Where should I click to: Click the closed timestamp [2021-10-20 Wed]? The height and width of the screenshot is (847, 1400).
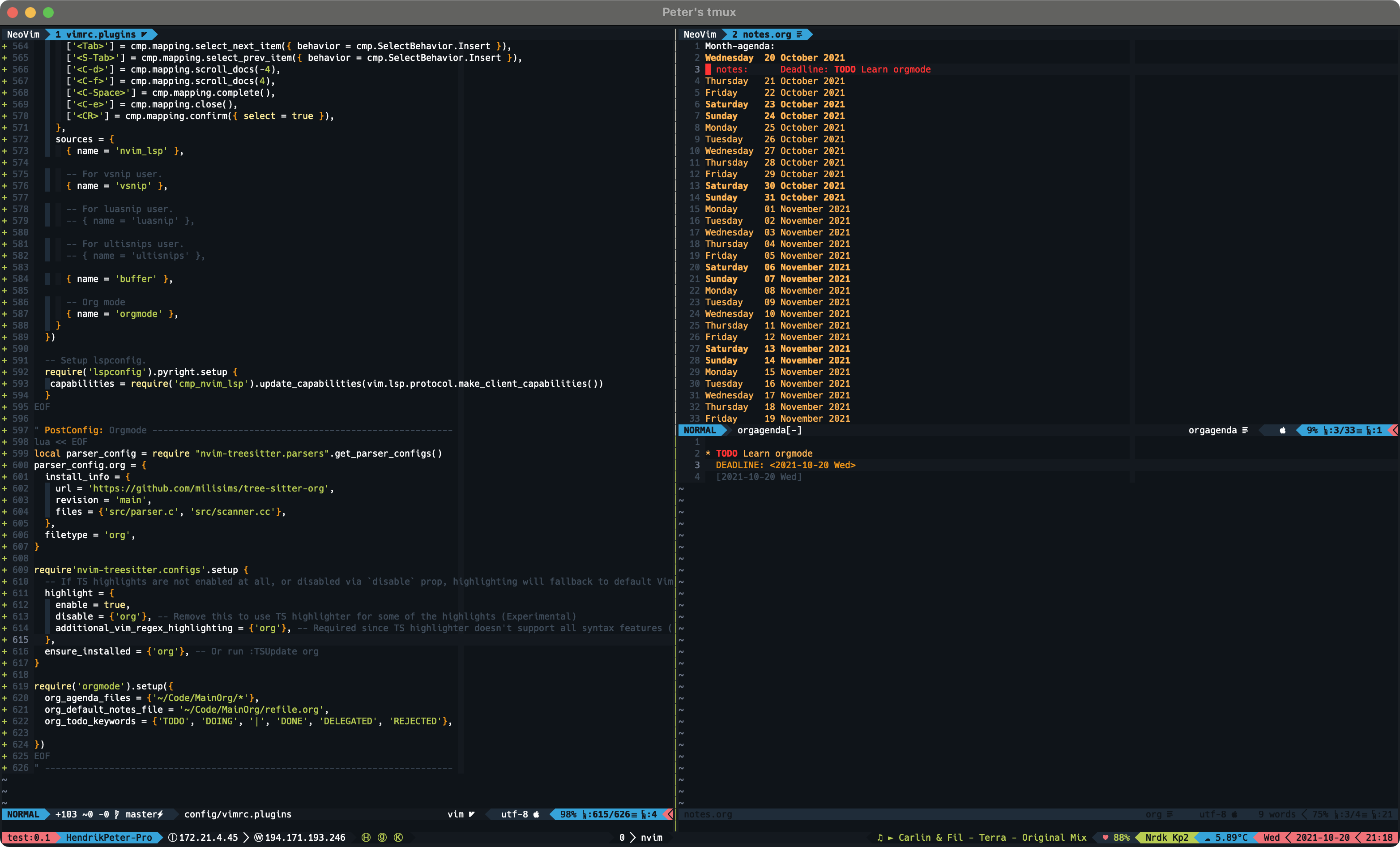coord(759,477)
